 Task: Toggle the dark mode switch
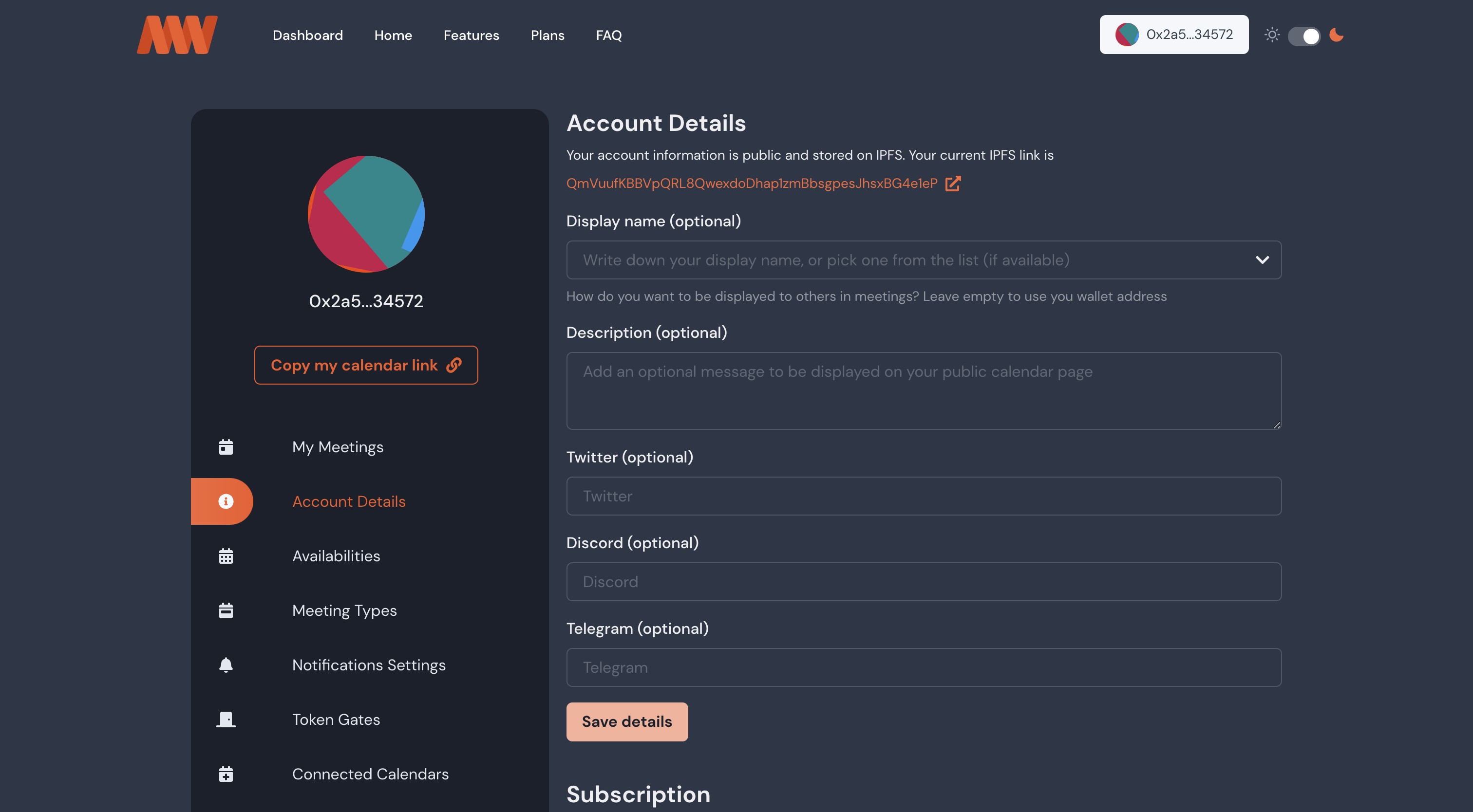(1304, 36)
